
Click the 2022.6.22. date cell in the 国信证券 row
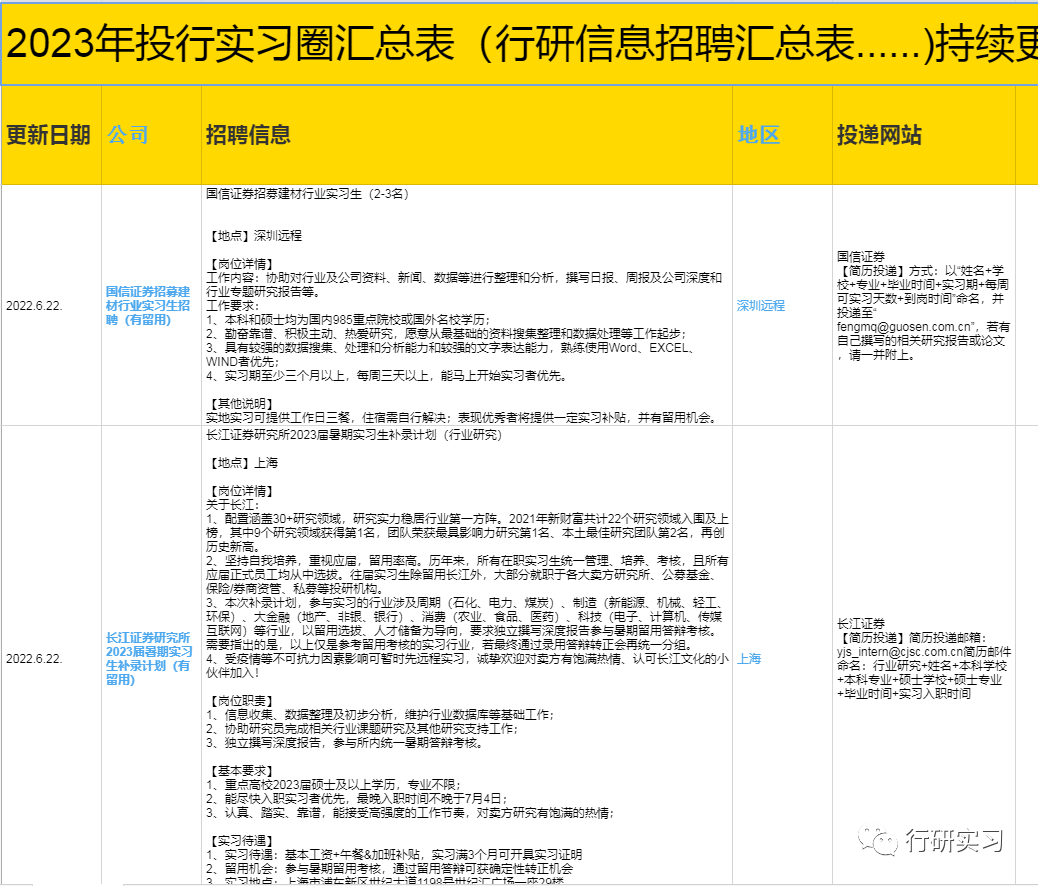click(x=52, y=305)
